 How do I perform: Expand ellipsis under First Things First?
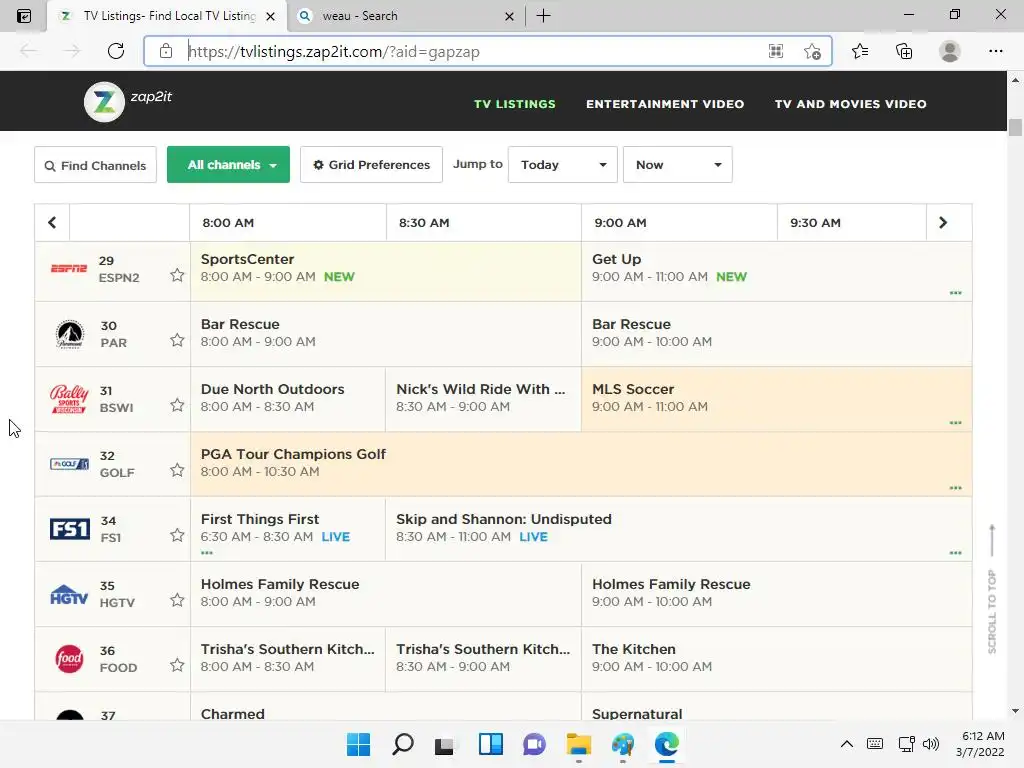pos(207,552)
